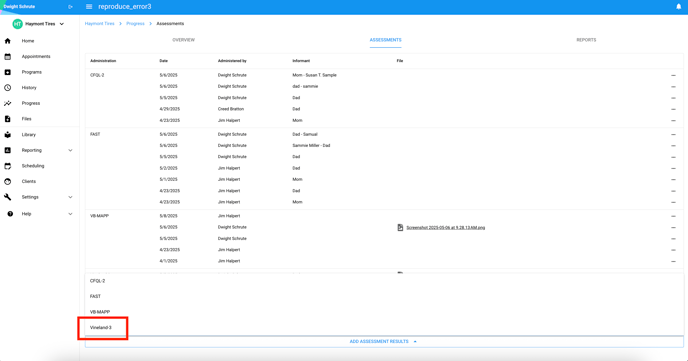The height and width of the screenshot is (361, 688).
Task: Click the logout icon beside Dwight Schrute
Action: point(70,7)
